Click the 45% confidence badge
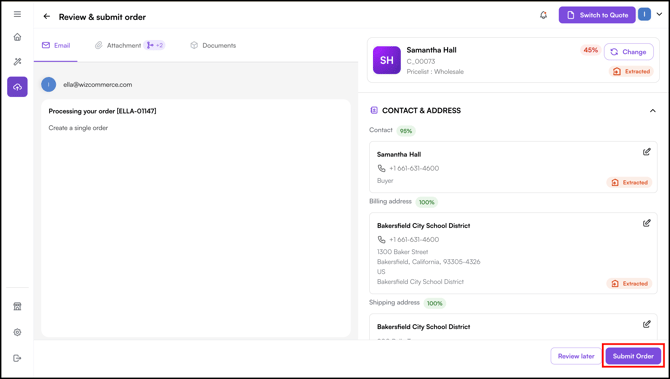The image size is (670, 379). coord(591,50)
